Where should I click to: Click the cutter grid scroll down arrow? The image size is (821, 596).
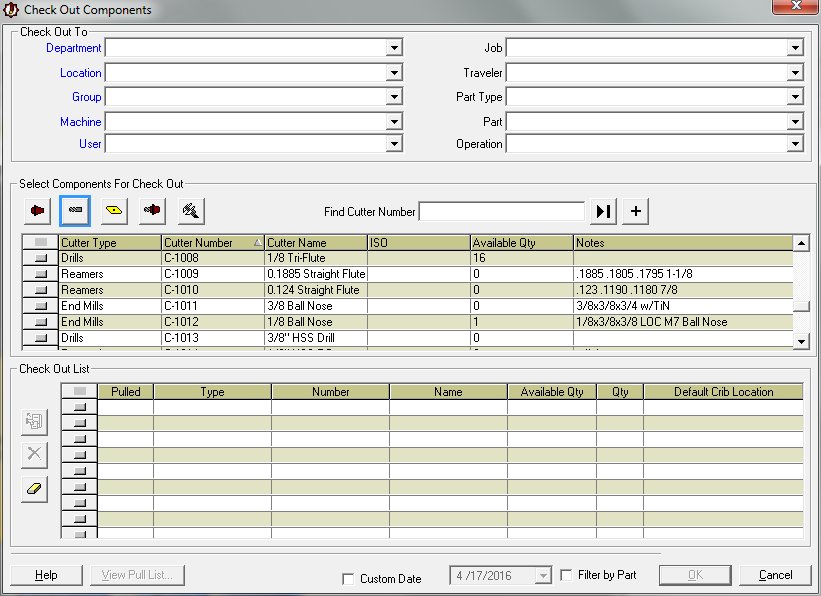point(801,341)
